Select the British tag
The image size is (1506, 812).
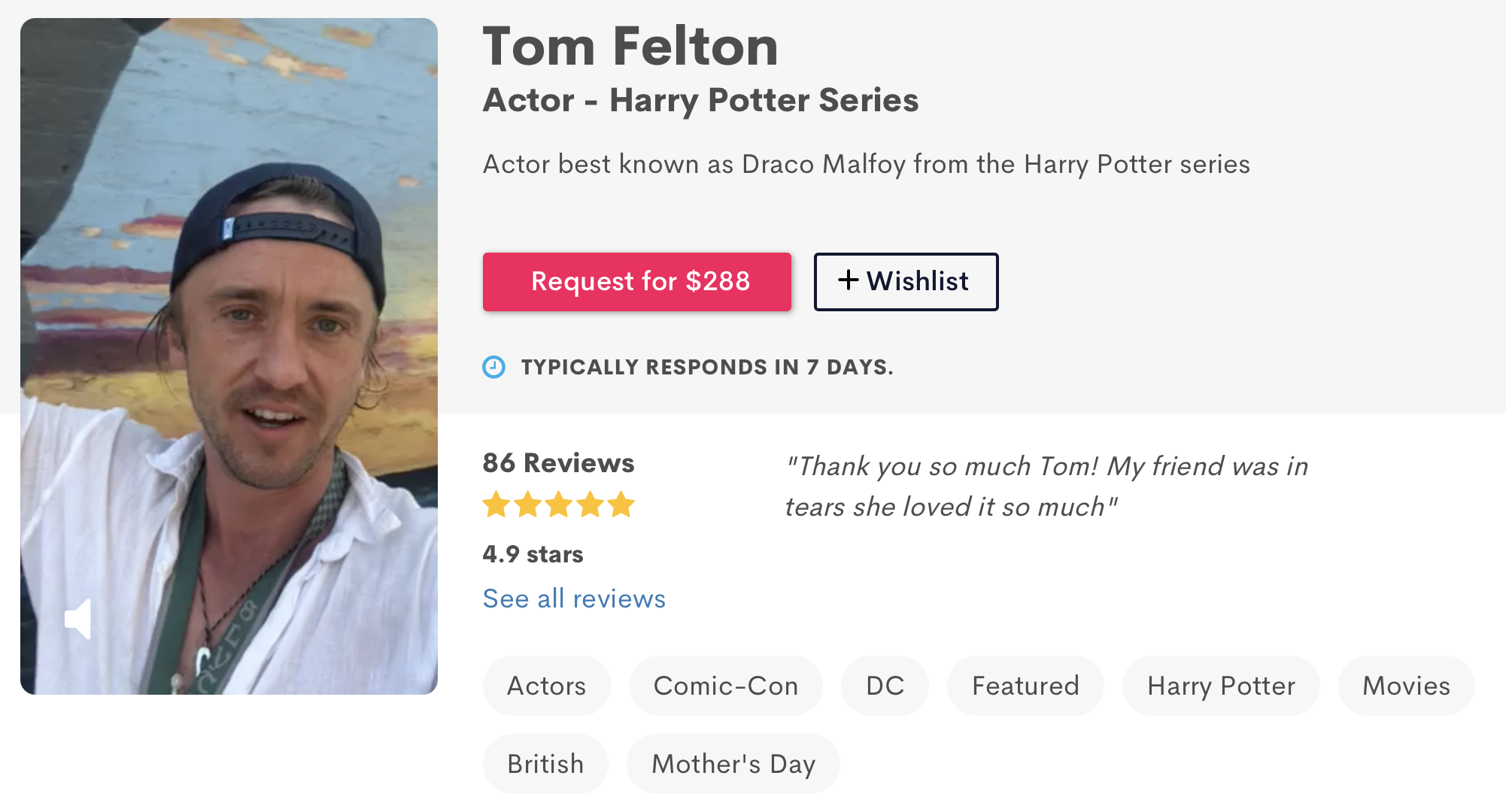[x=545, y=764]
